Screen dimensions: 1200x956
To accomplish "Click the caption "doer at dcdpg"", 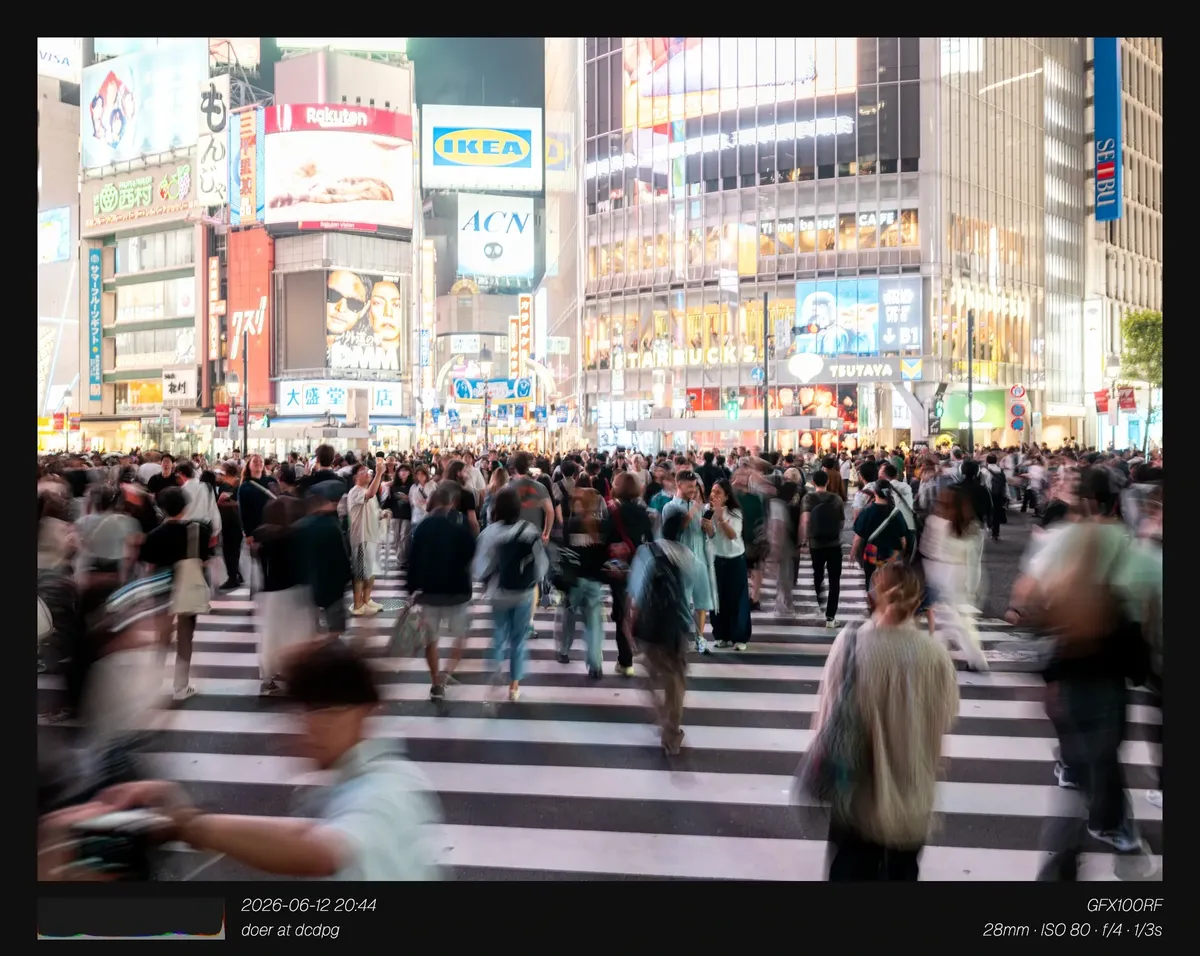I will tap(290, 930).
